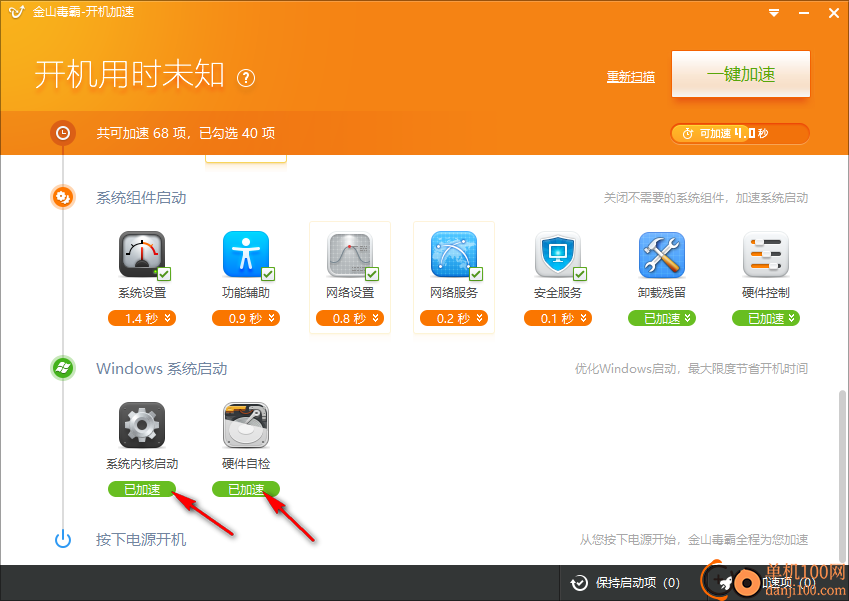849x601 pixels.
Task: Click the 系统设置 label
Action: click(x=142, y=293)
